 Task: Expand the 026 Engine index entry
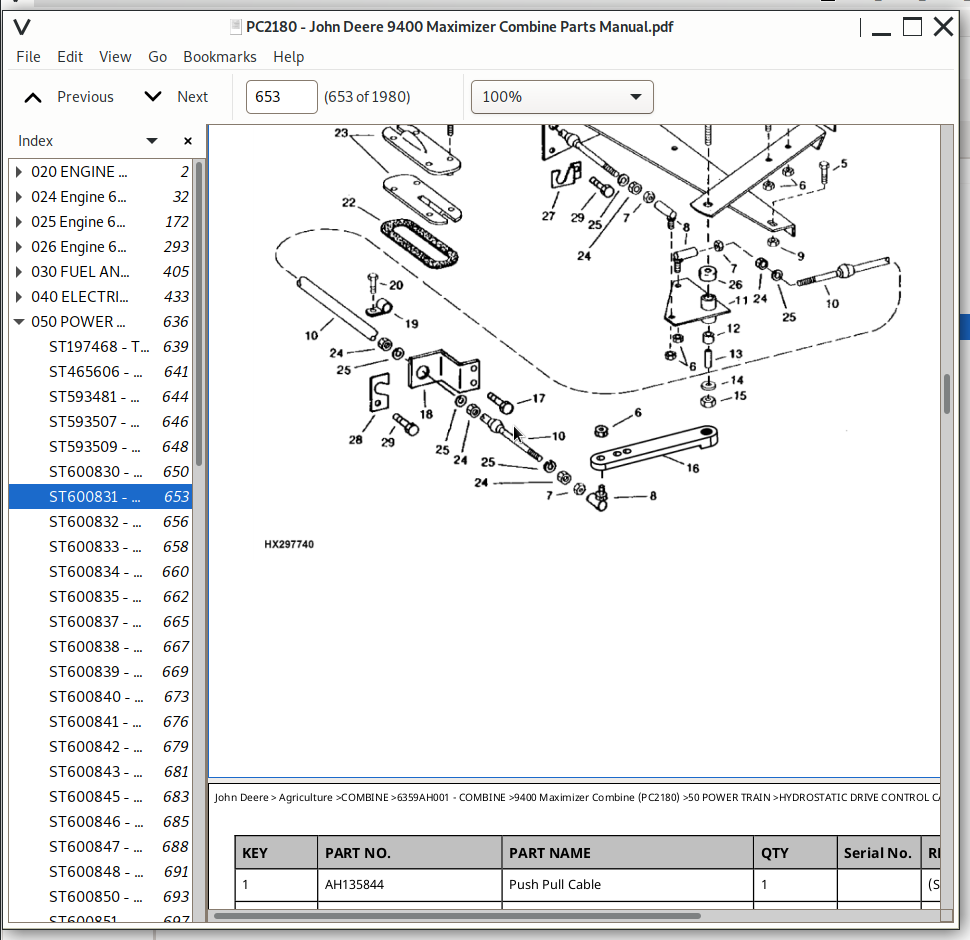(x=19, y=247)
